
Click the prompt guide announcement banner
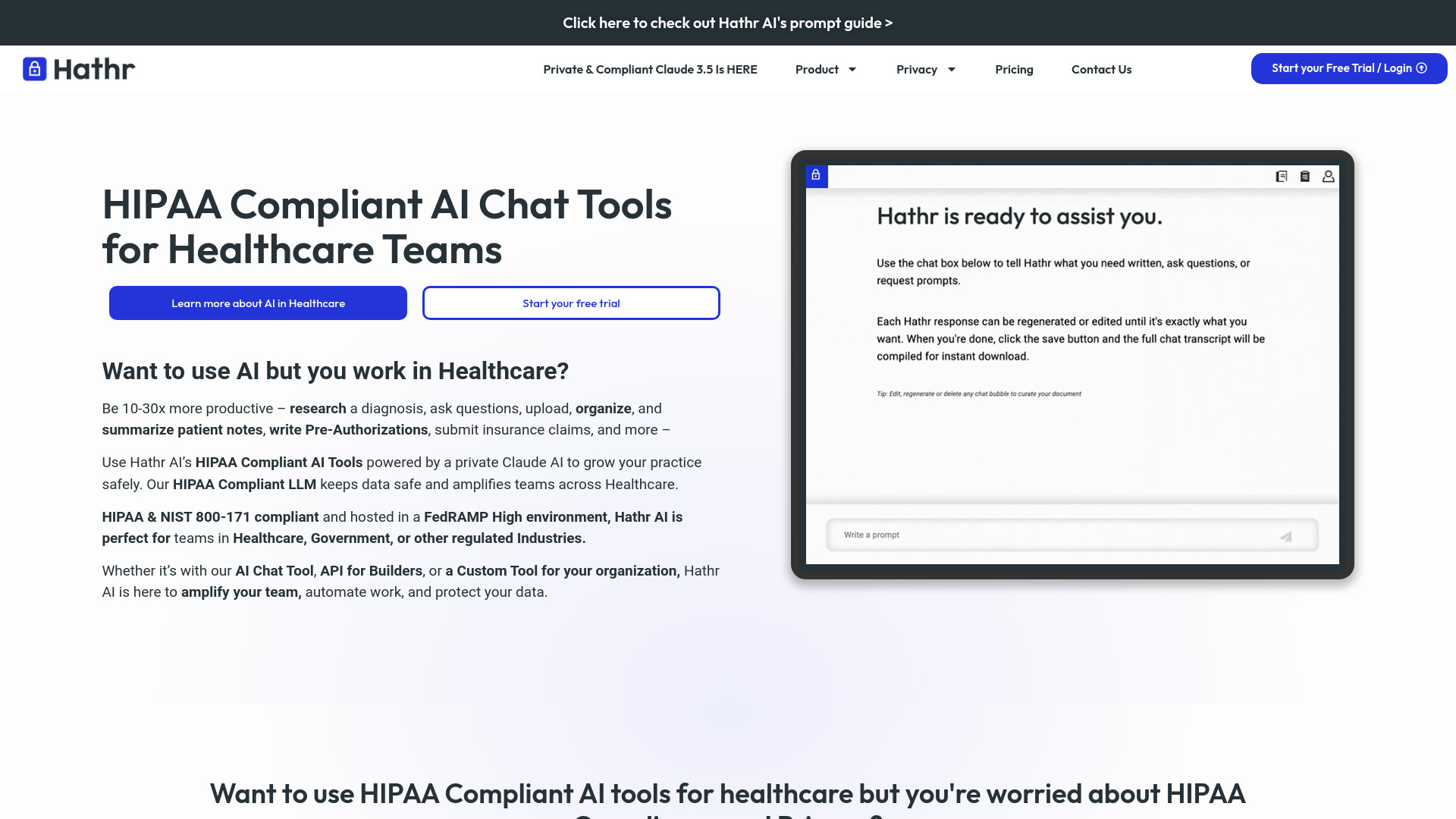728,22
